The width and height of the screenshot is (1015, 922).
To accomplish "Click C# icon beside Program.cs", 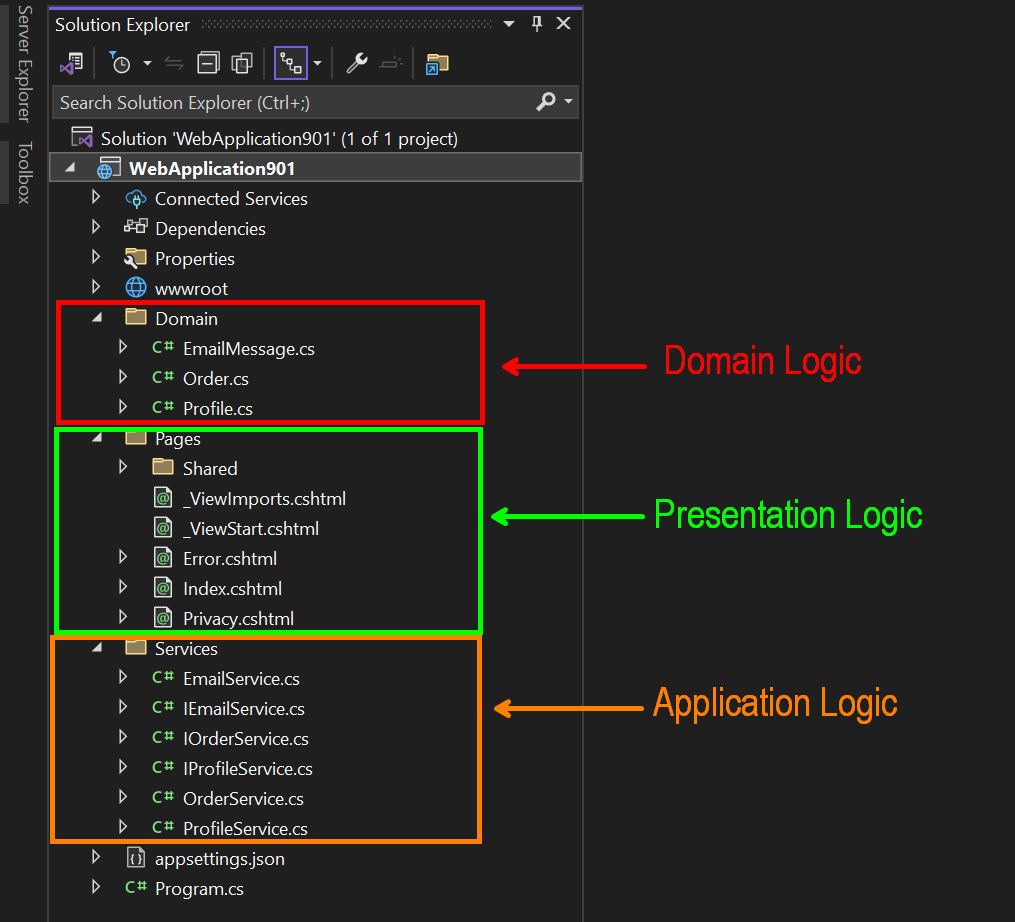I will coord(135,887).
